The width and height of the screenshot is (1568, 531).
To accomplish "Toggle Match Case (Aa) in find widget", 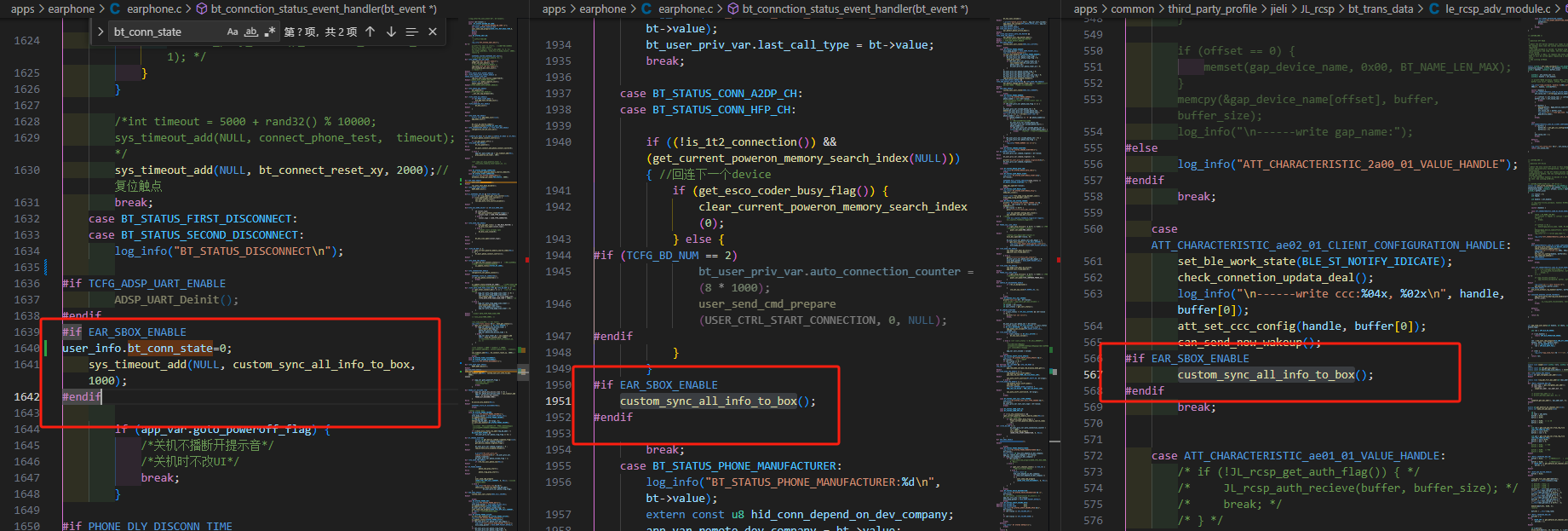I will click(x=233, y=32).
